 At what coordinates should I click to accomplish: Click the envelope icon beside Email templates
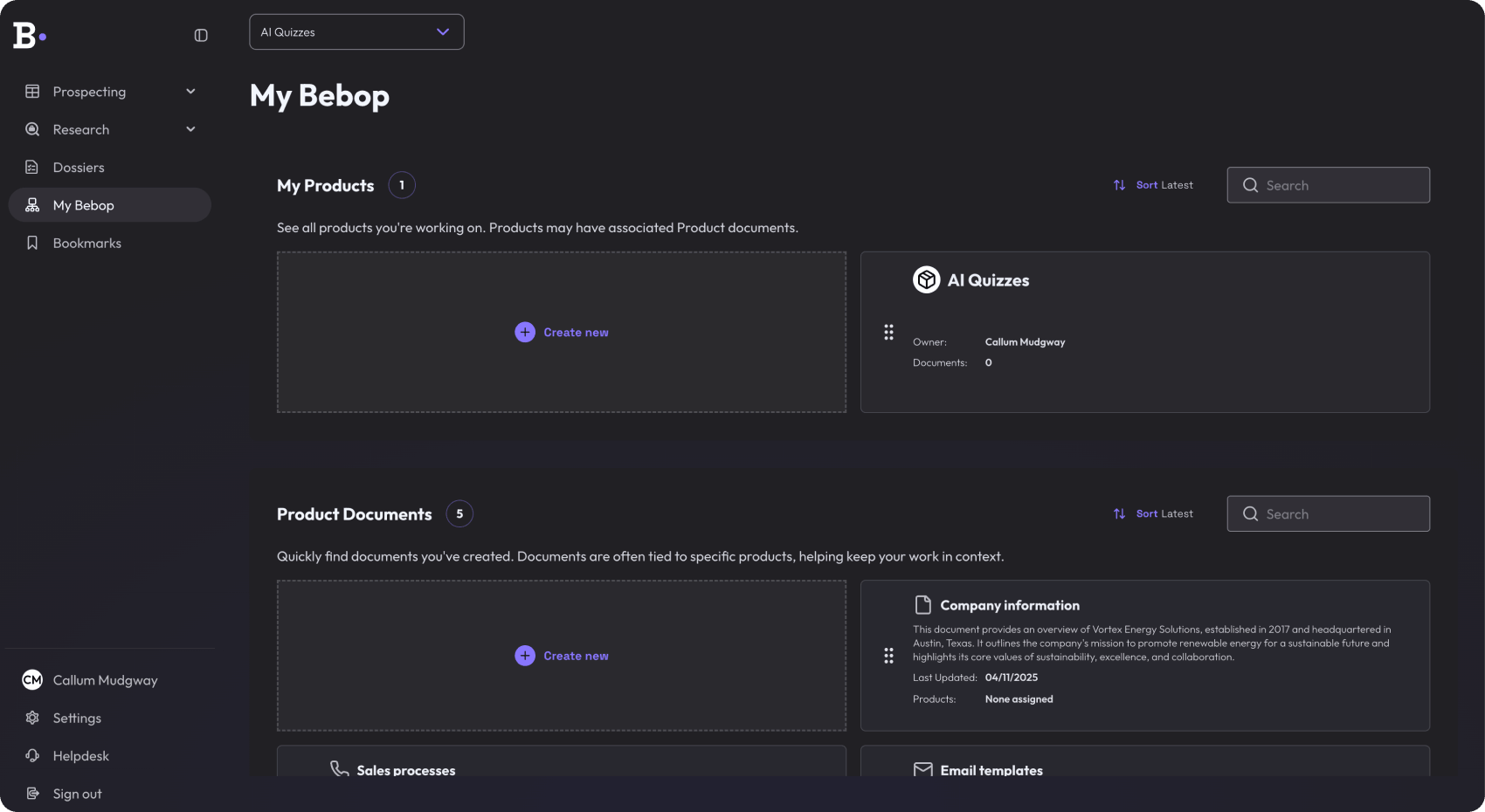click(922, 769)
